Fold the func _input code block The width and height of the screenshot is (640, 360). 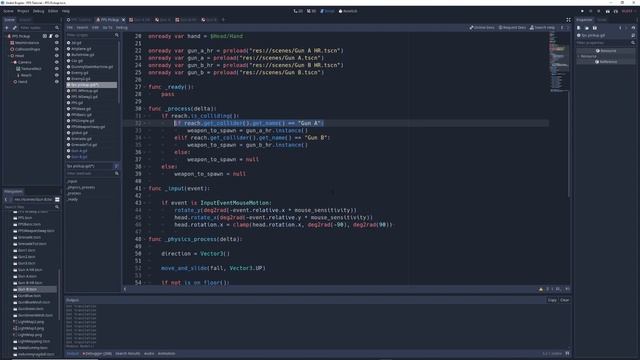click(144, 189)
